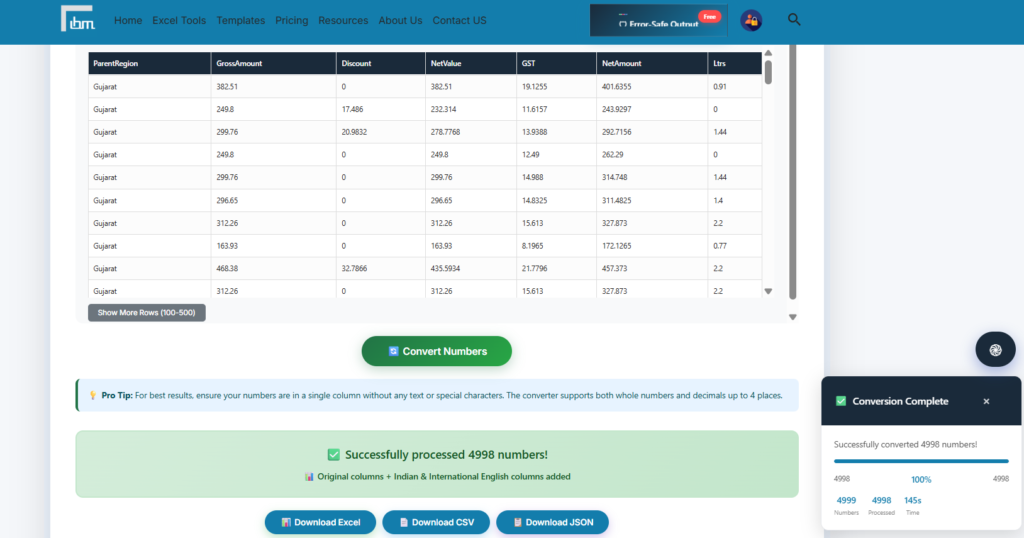Open the Home menu item

(128, 20)
